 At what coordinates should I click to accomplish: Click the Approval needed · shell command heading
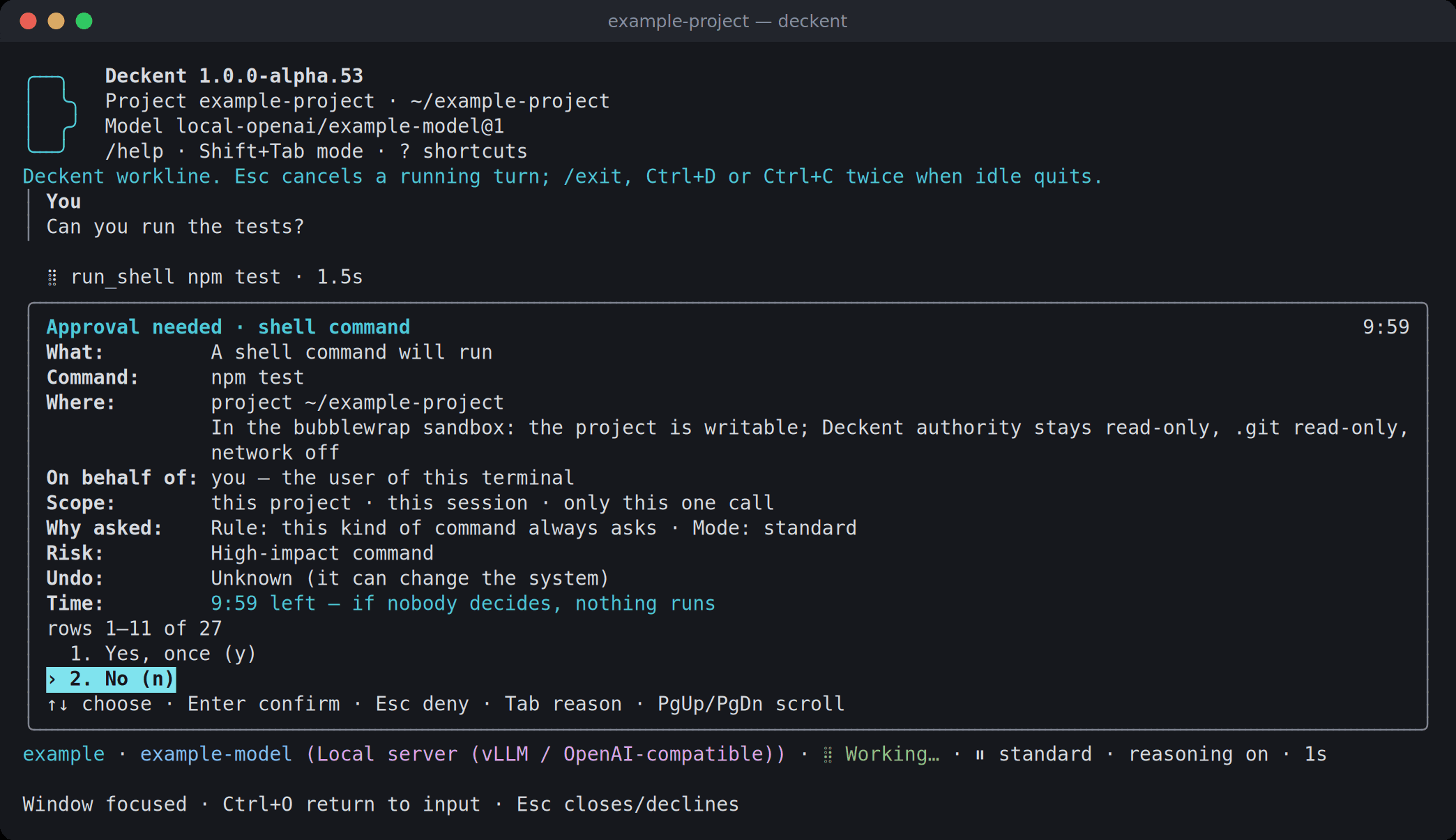tap(228, 327)
